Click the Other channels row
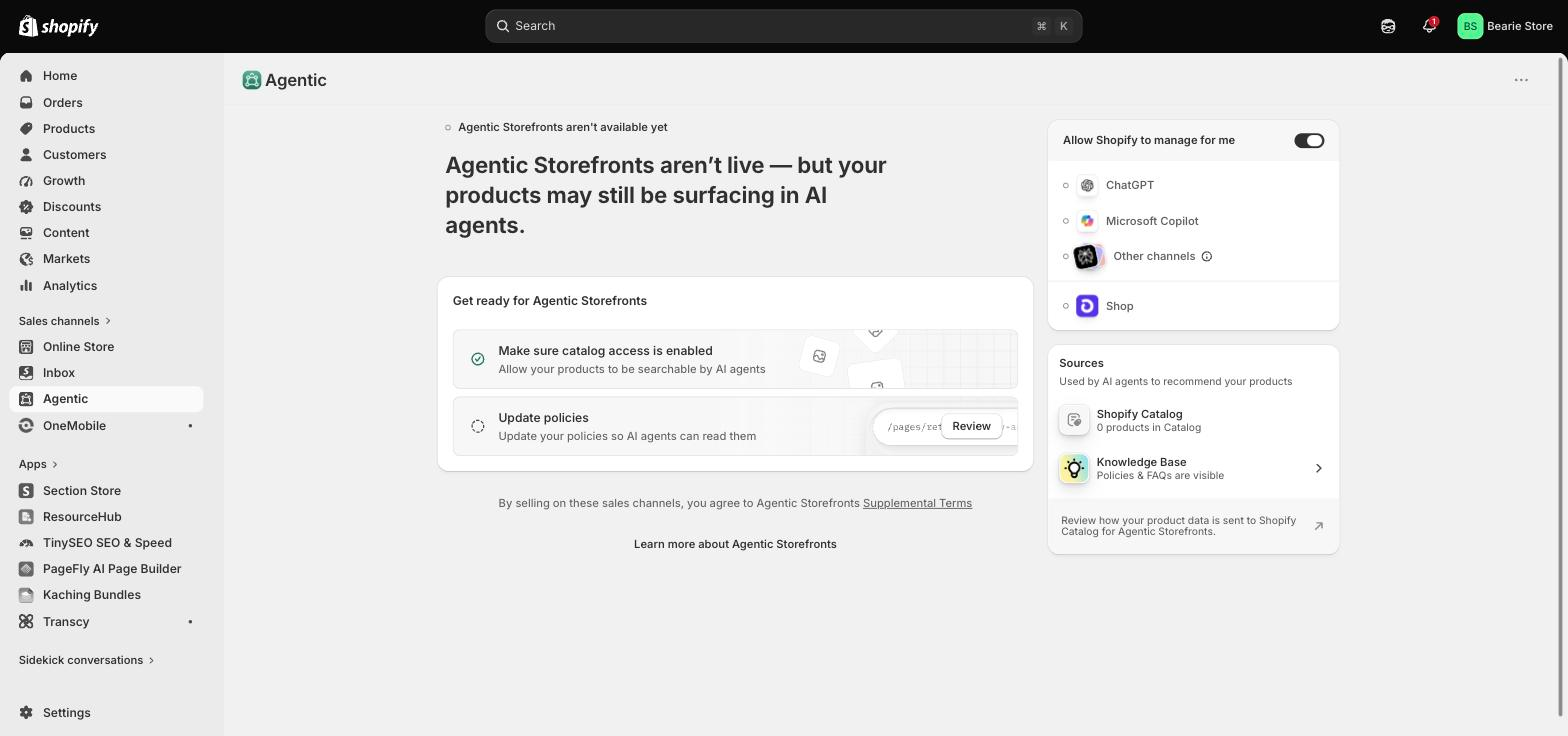1568x736 pixels. [1193, 257]
